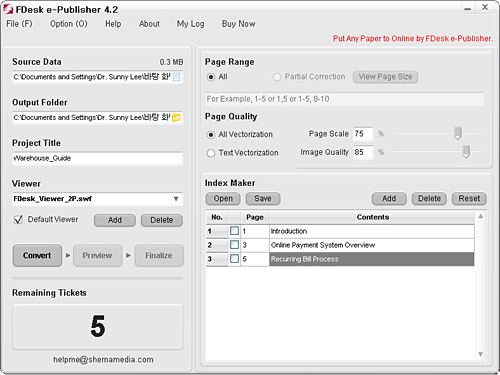
Task: Expand the Viewer dropdown FDesk_Viewer_2P.swf
Action: (x=176, y=199)
